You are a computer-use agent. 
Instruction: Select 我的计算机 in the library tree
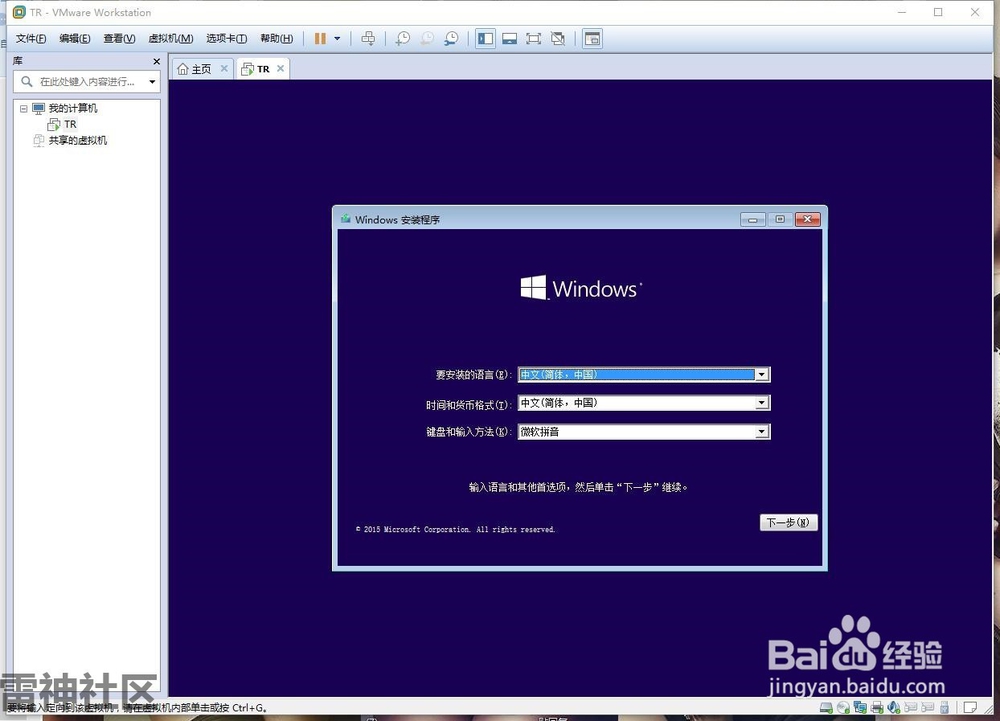[73, 108]
